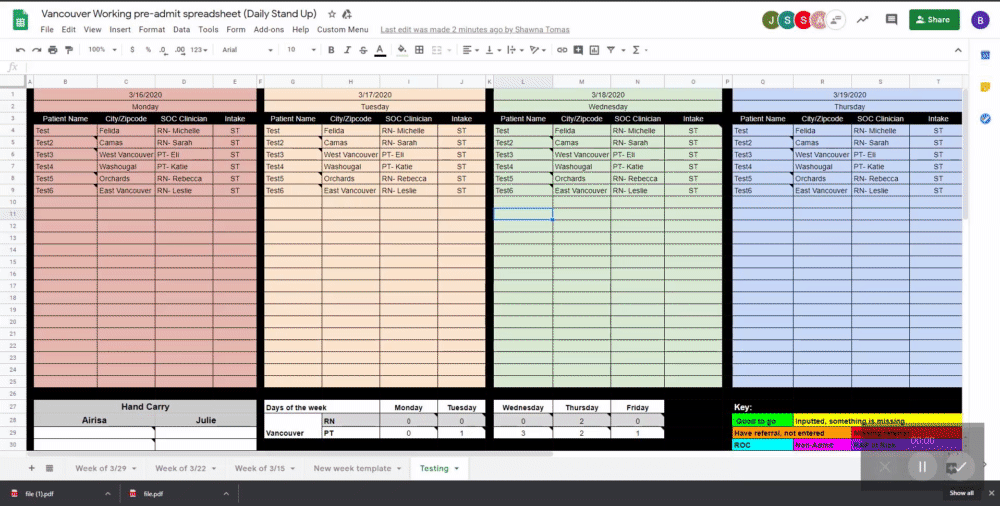
Task: Open the Sheets home icon
Action: (20, 20)
